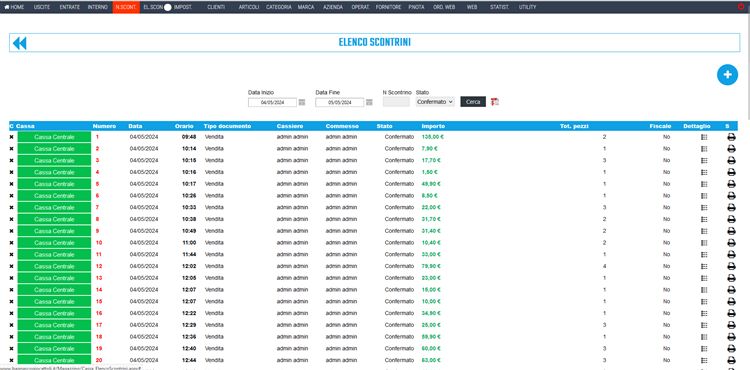Click Cassa Centrale button for receipt 11
Screen dimensions: 750x370
point(55,254)
